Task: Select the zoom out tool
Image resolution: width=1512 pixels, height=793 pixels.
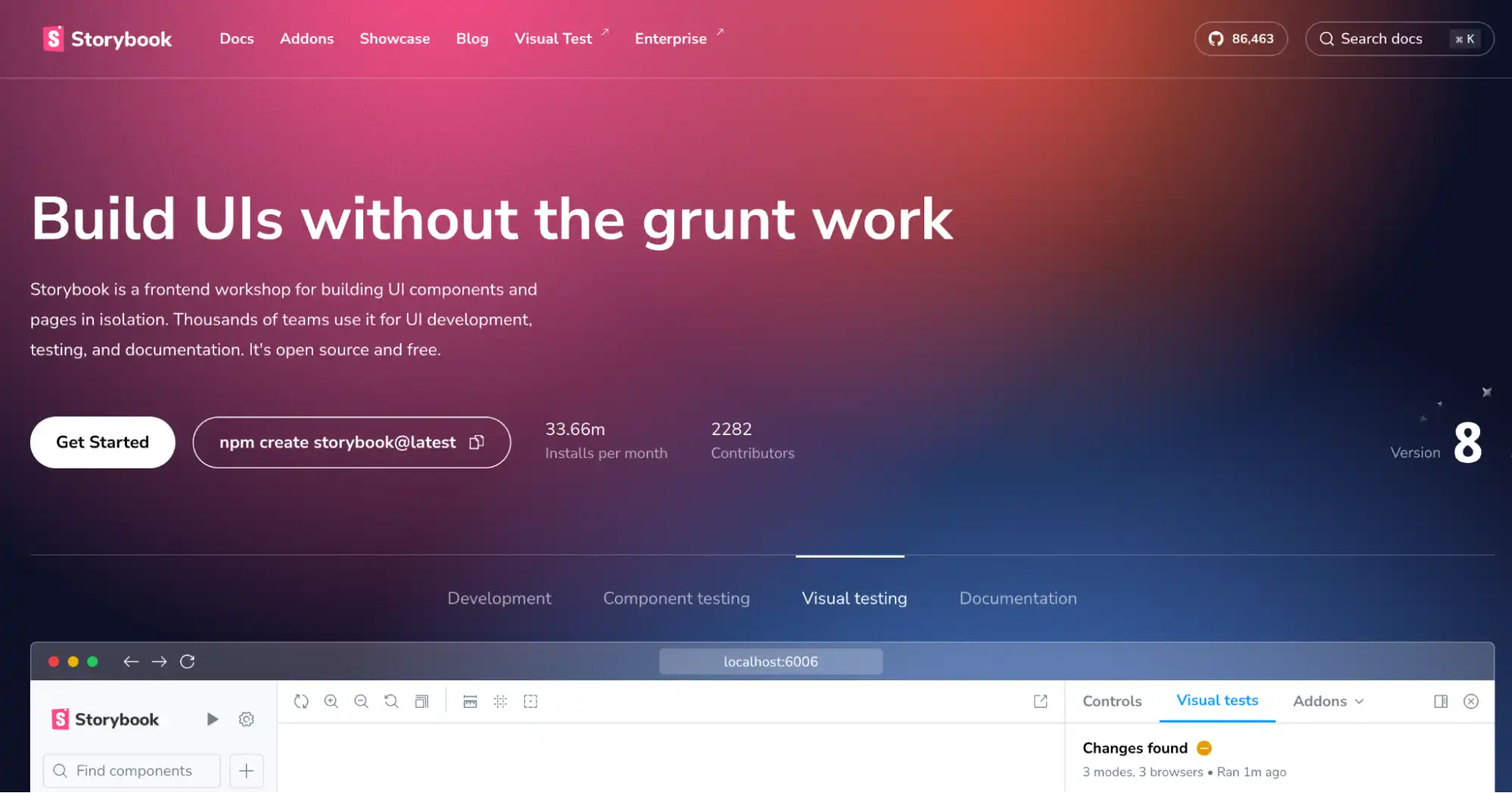Action: point(362,701)
